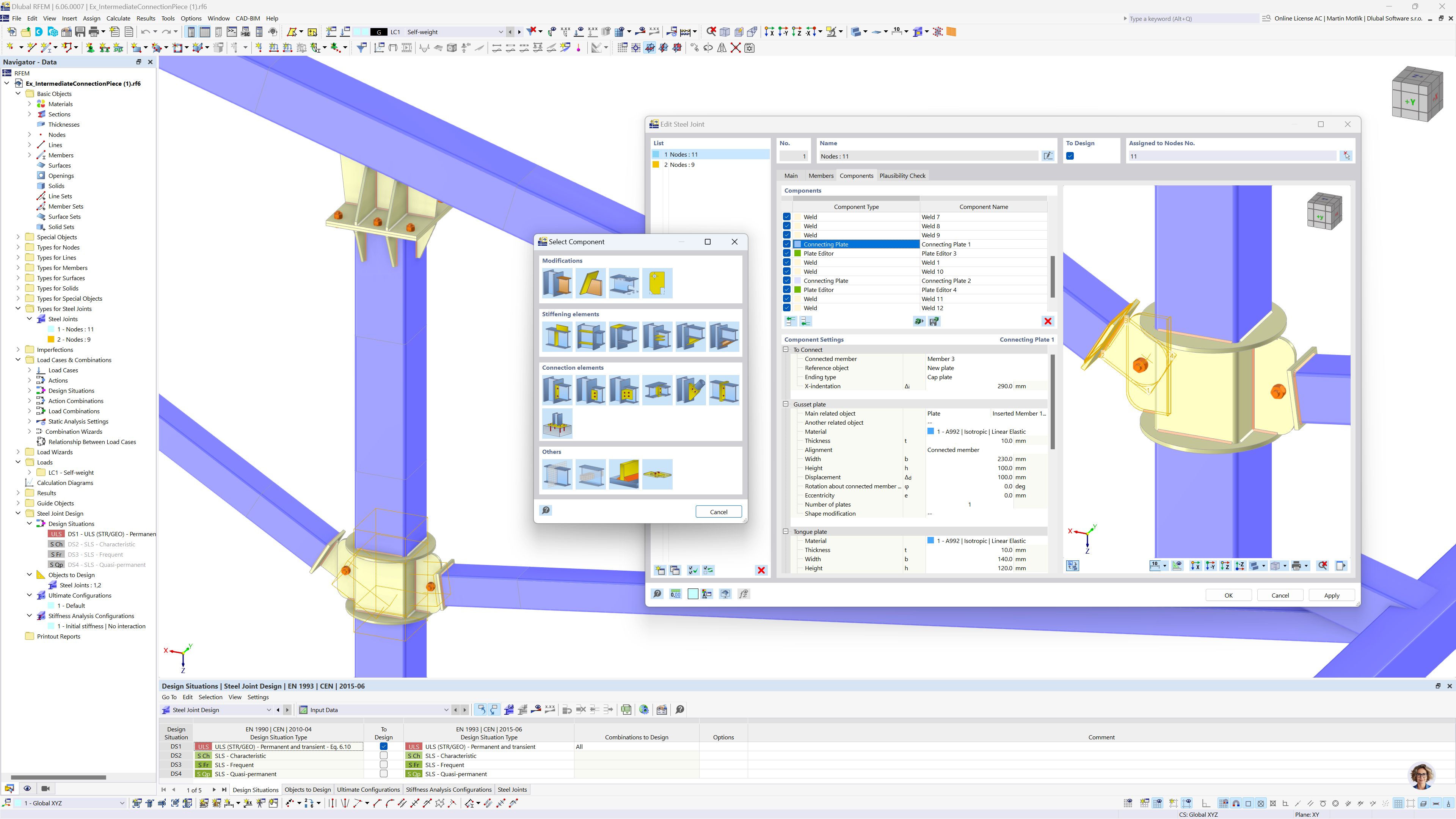Toggle visibility of Connecting Plate component

(787, 244)
